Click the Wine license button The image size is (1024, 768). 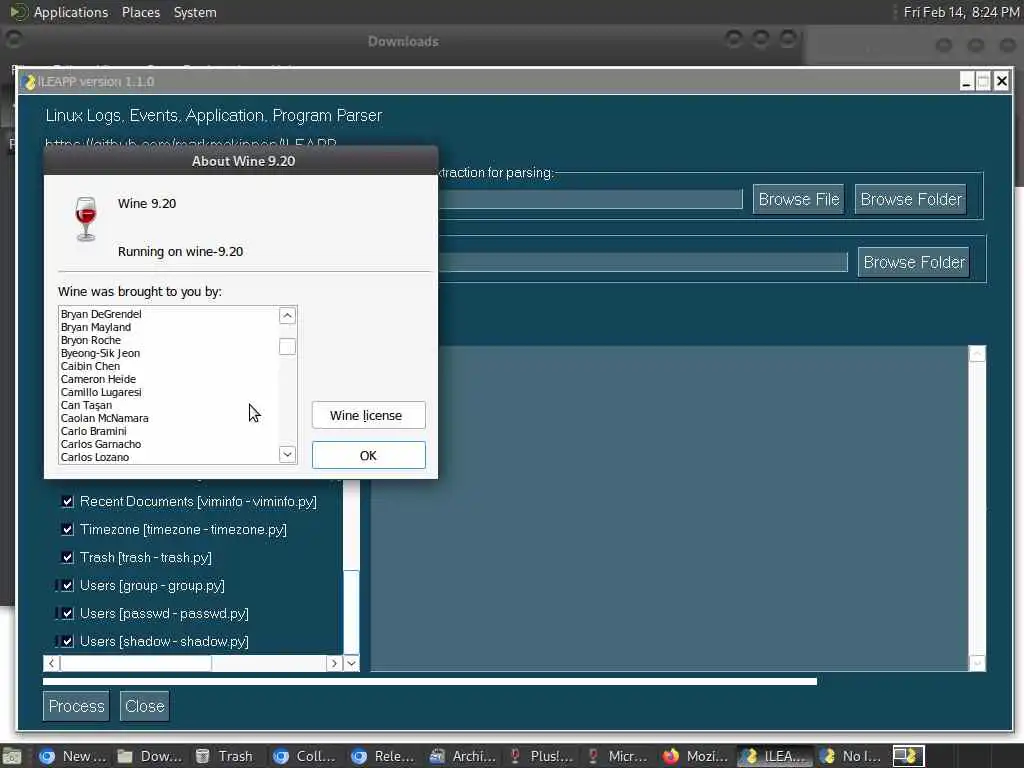point(369,415)
